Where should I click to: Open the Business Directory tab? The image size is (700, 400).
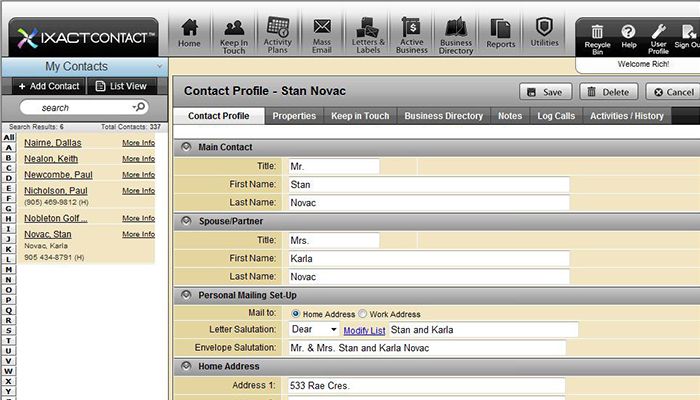[x=444, y=116]
